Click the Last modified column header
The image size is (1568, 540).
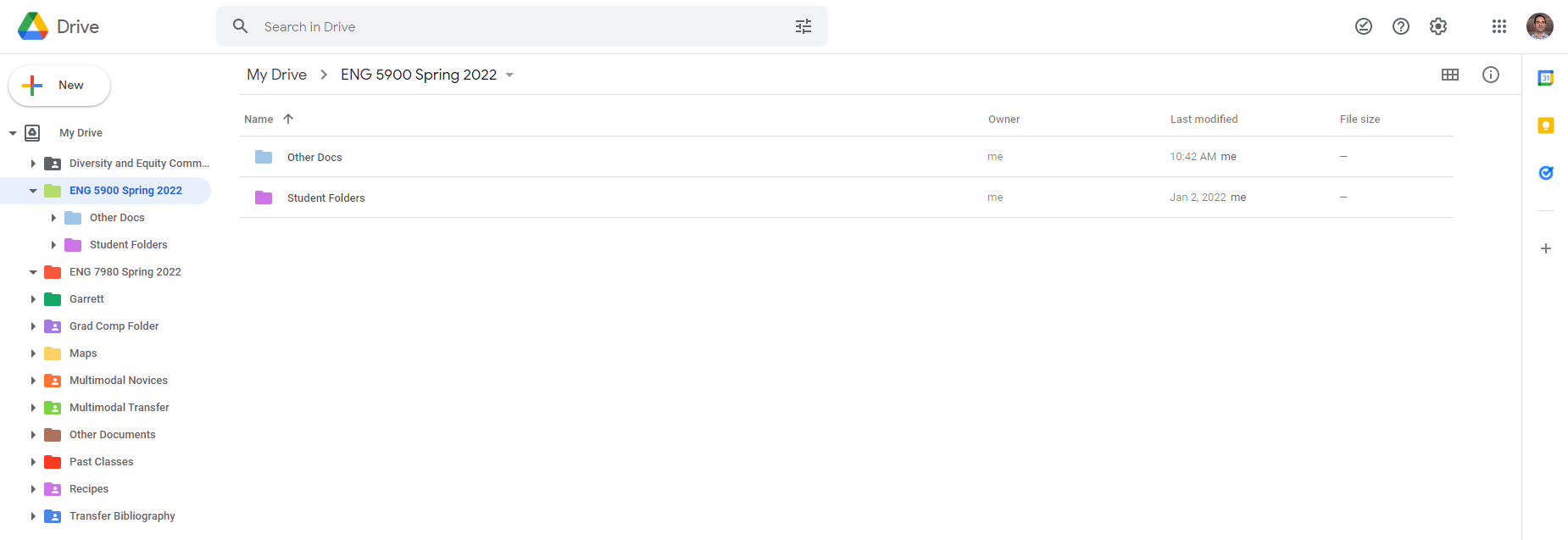[1204, 120]
